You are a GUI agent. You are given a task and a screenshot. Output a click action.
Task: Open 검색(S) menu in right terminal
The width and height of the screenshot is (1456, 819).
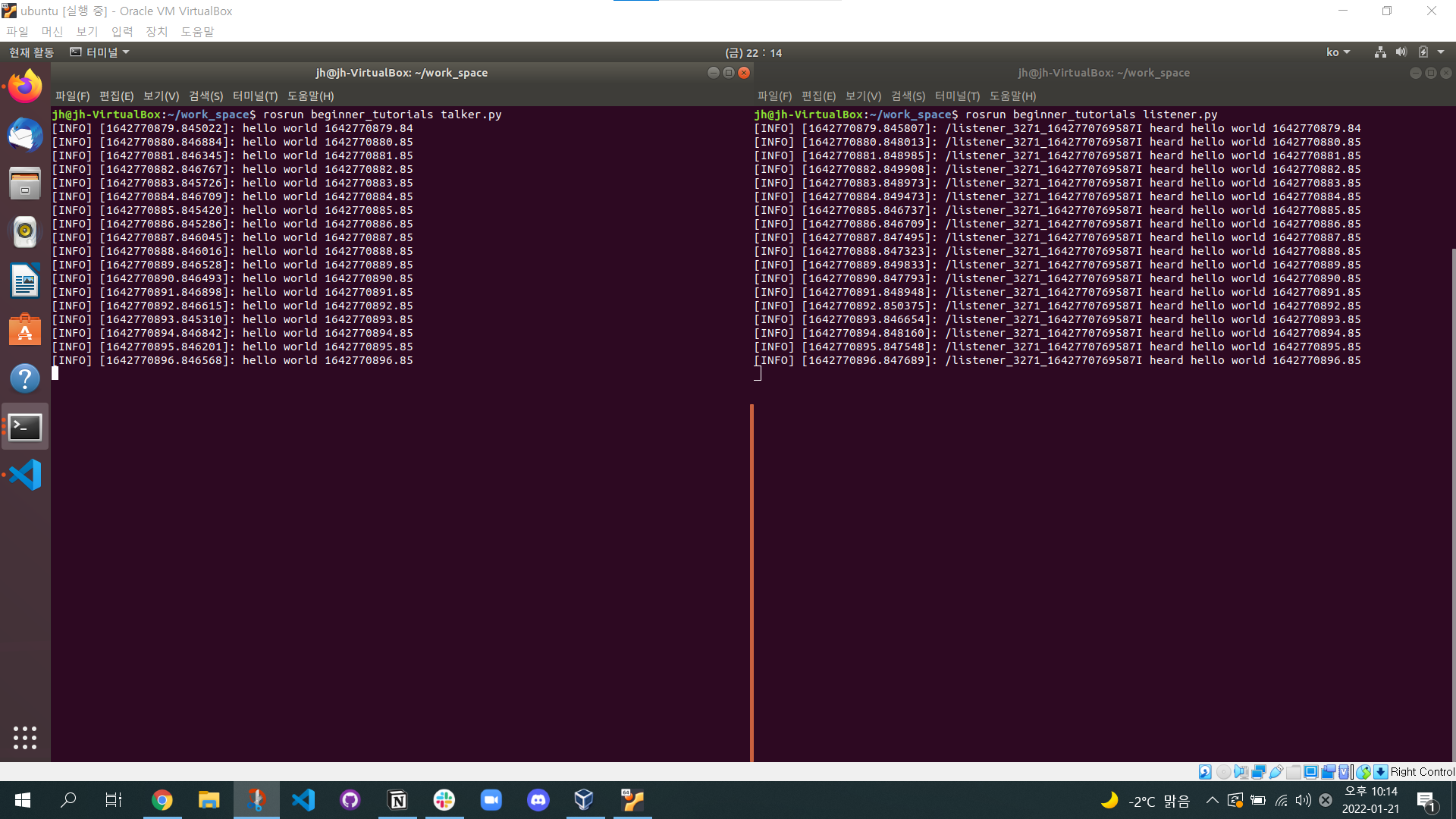coord(908,96)
